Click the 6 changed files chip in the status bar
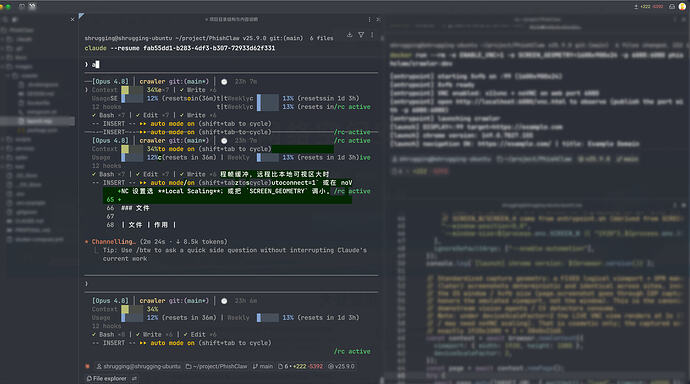Image resolution: width=690 pixels, height=384 pixels. click(x=301, y=366)
